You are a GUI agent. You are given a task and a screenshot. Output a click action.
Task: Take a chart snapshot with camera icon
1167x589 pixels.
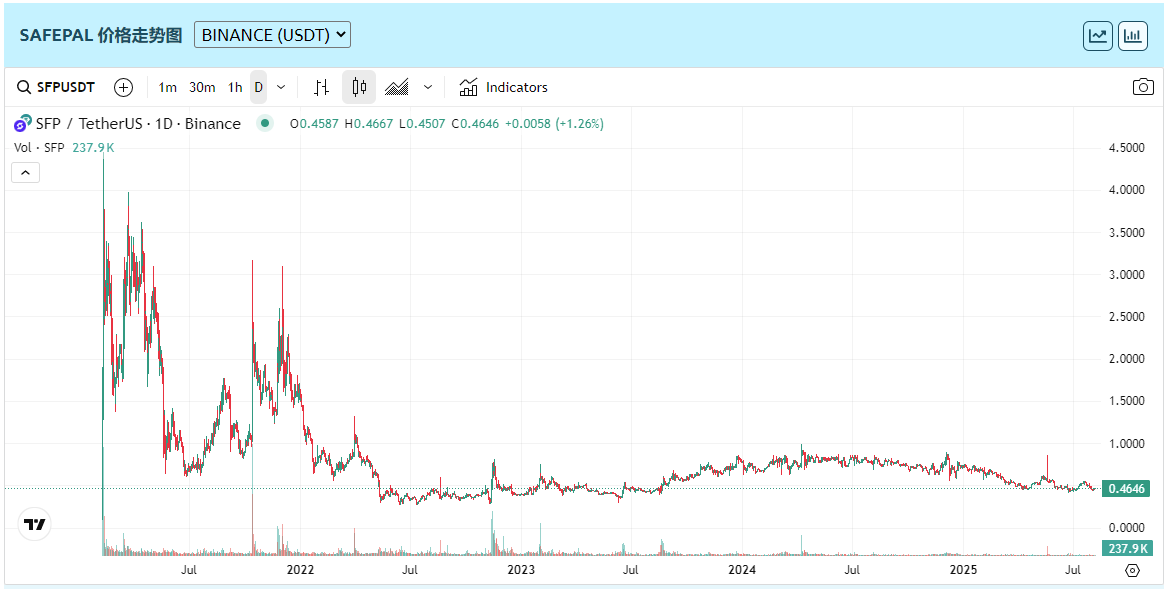tap(1143, 87)
